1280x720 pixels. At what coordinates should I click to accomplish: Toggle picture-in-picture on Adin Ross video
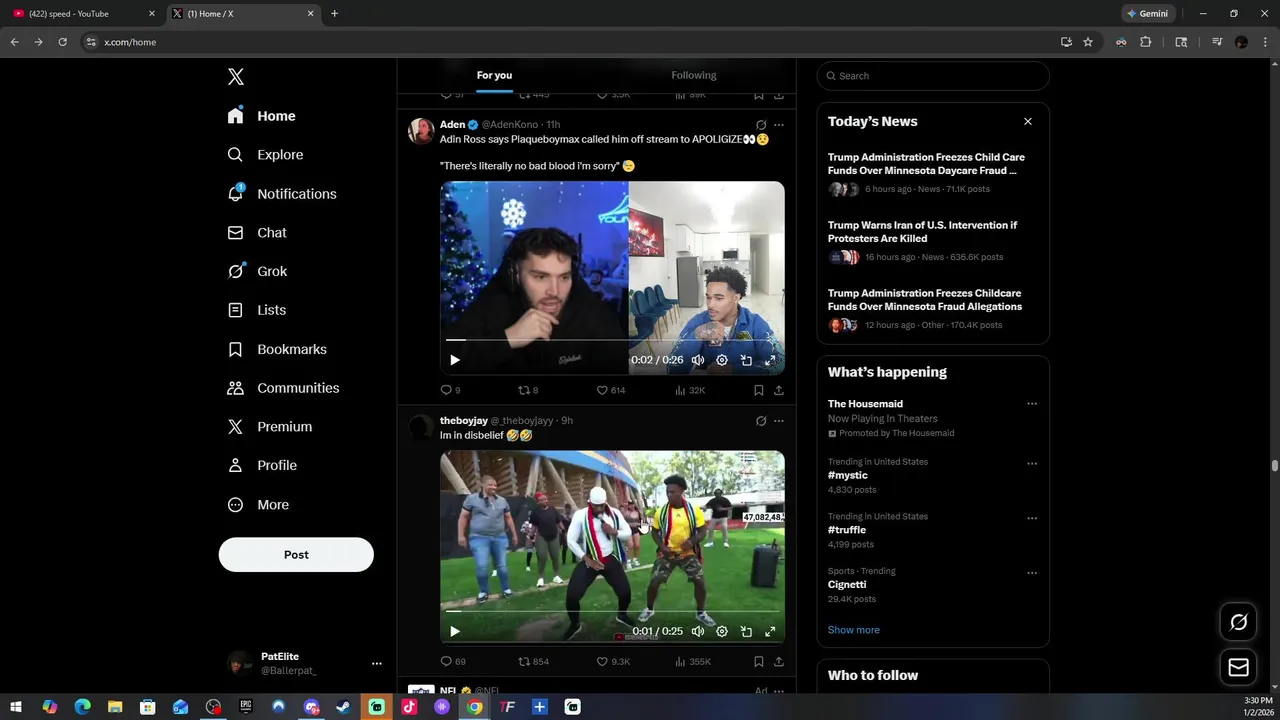pyautogui.click(x=746, y=360)
